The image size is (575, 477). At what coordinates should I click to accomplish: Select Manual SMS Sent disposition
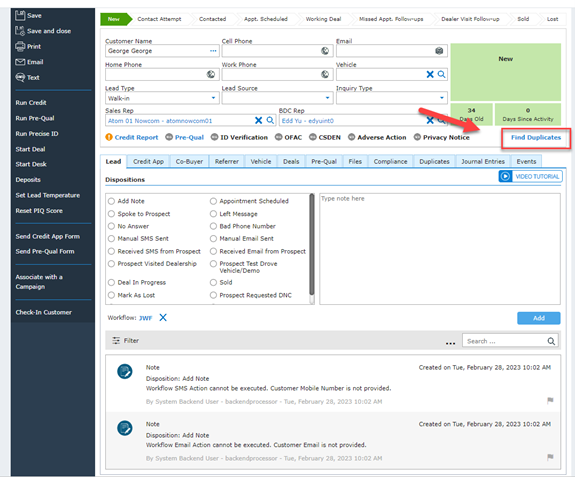tap(111, 238)
